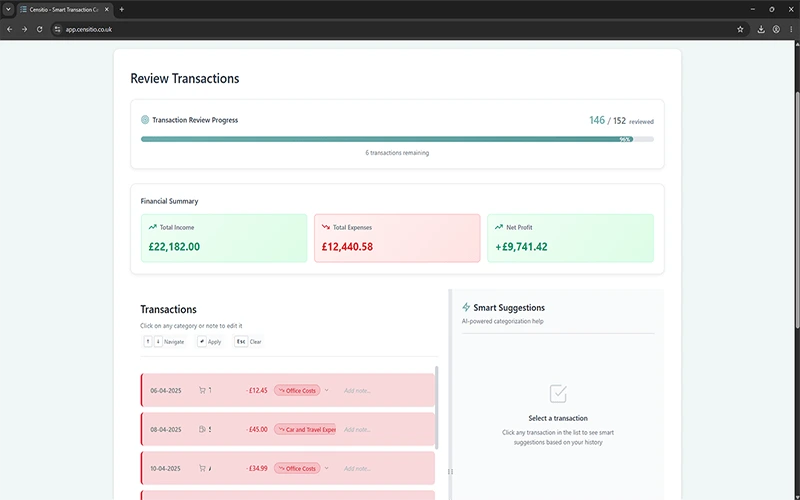Click the fuel icon in 08-04-2025 row

(x=202, y=430)
